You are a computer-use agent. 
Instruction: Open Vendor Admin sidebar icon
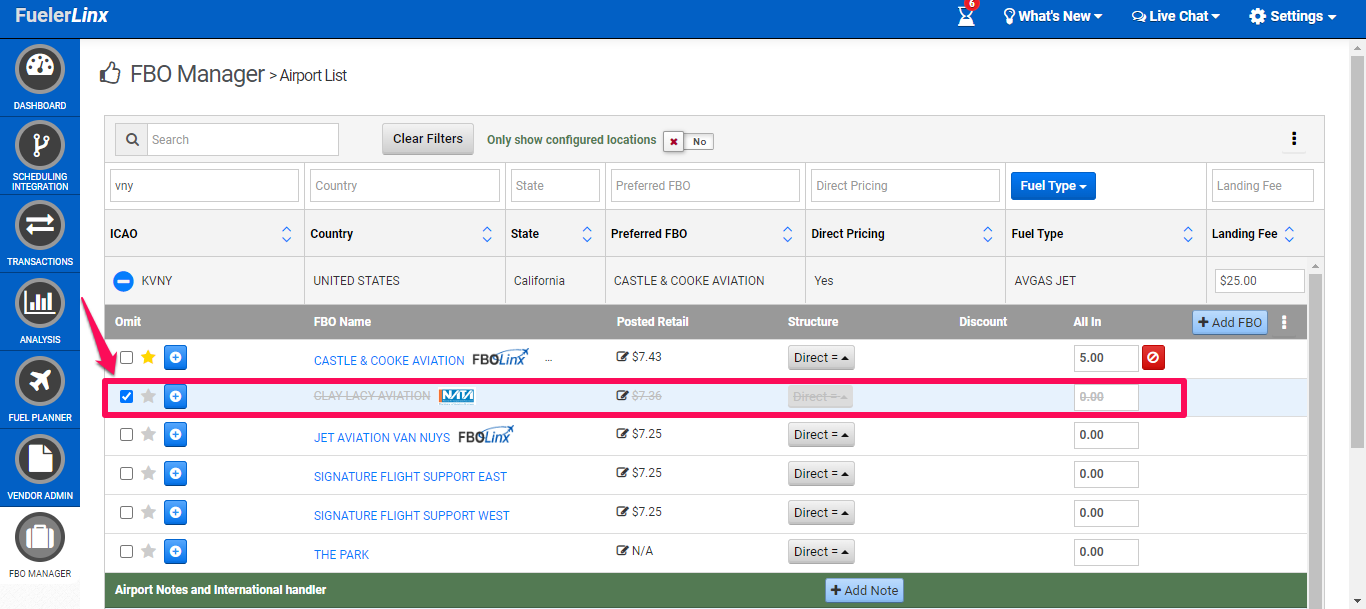pyautogui.click(x=40, y=460)
